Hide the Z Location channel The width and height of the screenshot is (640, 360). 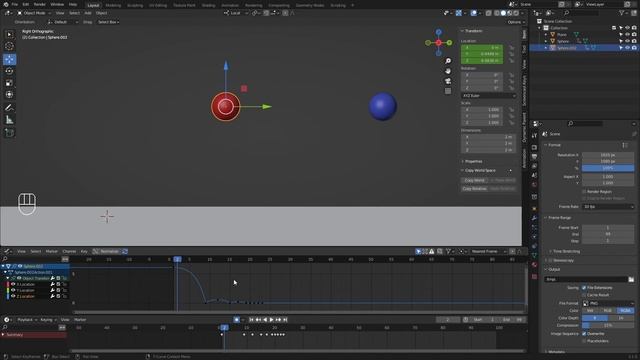click(x=13, y=296)
